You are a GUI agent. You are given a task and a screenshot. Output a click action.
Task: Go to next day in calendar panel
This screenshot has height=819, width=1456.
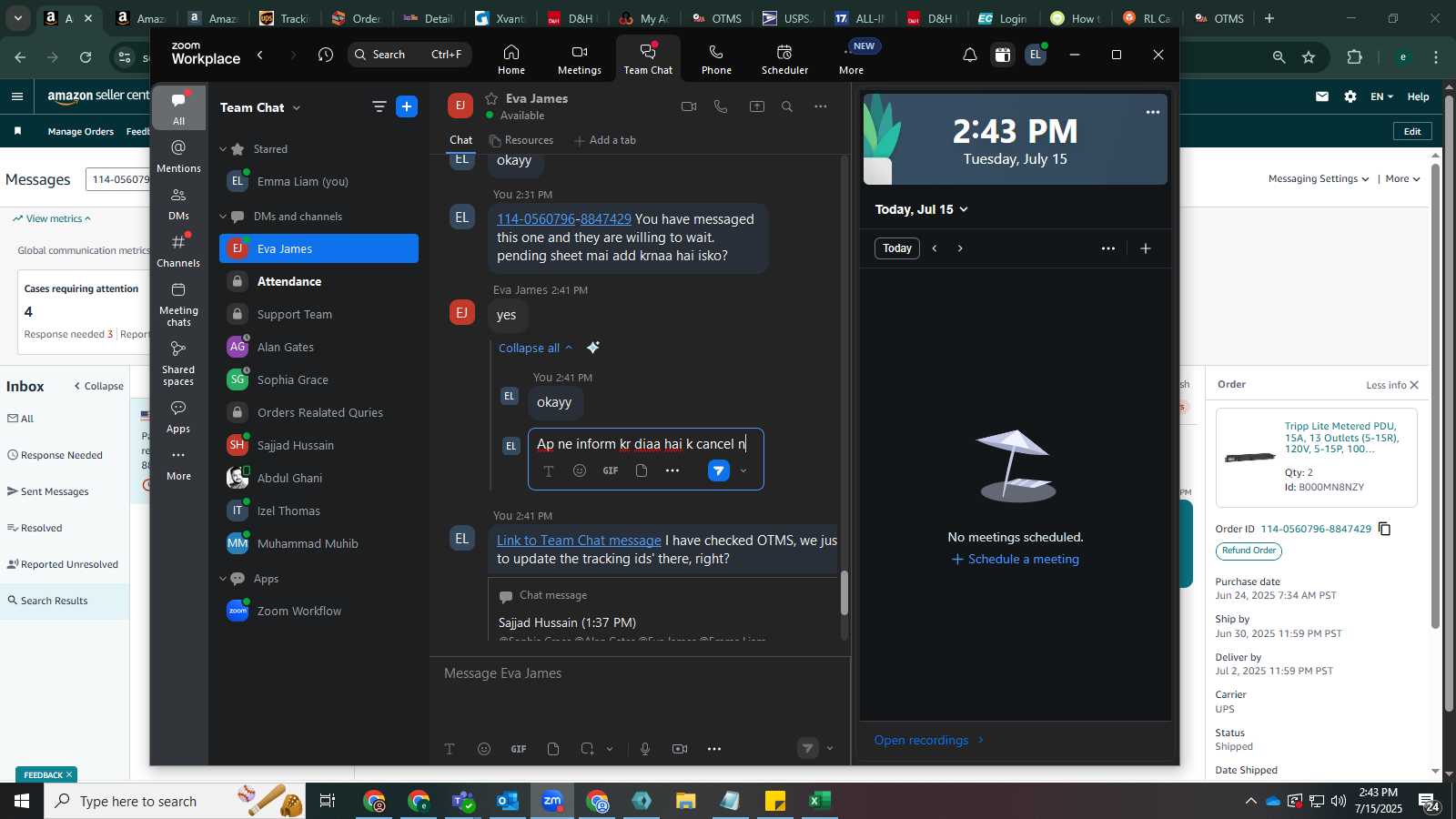click(x=960, y=248)
